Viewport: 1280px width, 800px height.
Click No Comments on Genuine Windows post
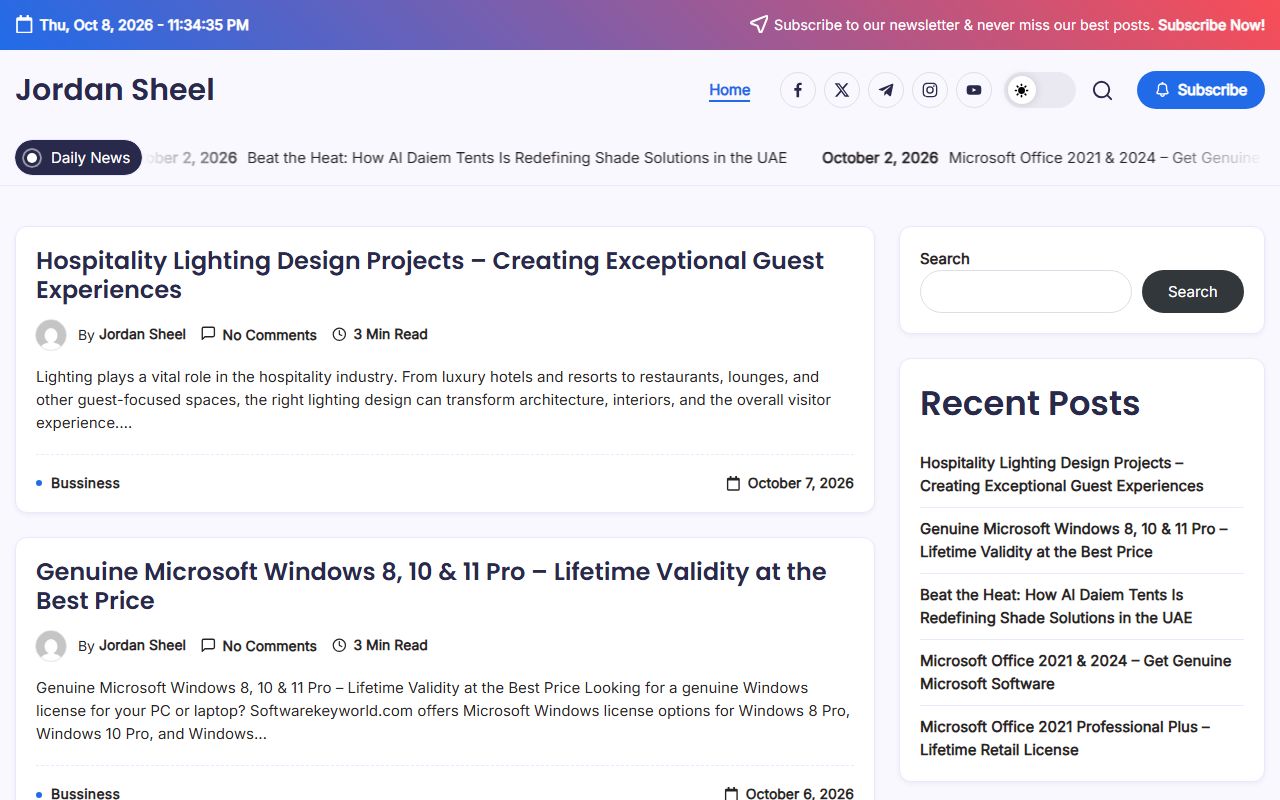269,646
